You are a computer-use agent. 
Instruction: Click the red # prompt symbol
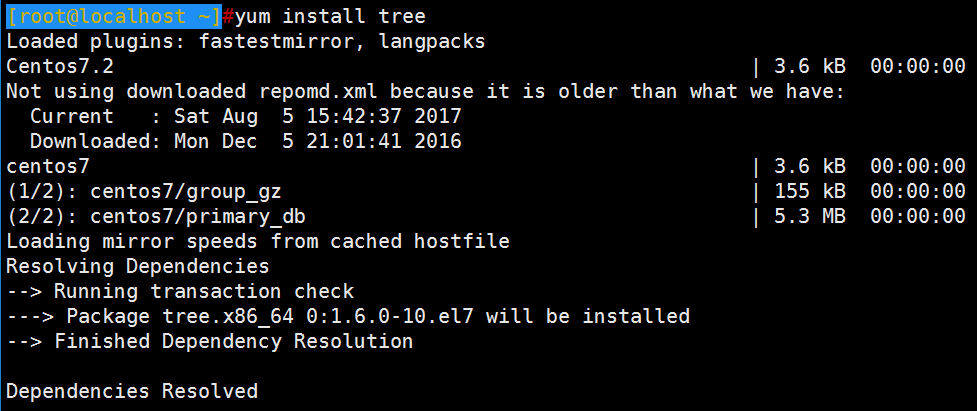tap(228, 17)
